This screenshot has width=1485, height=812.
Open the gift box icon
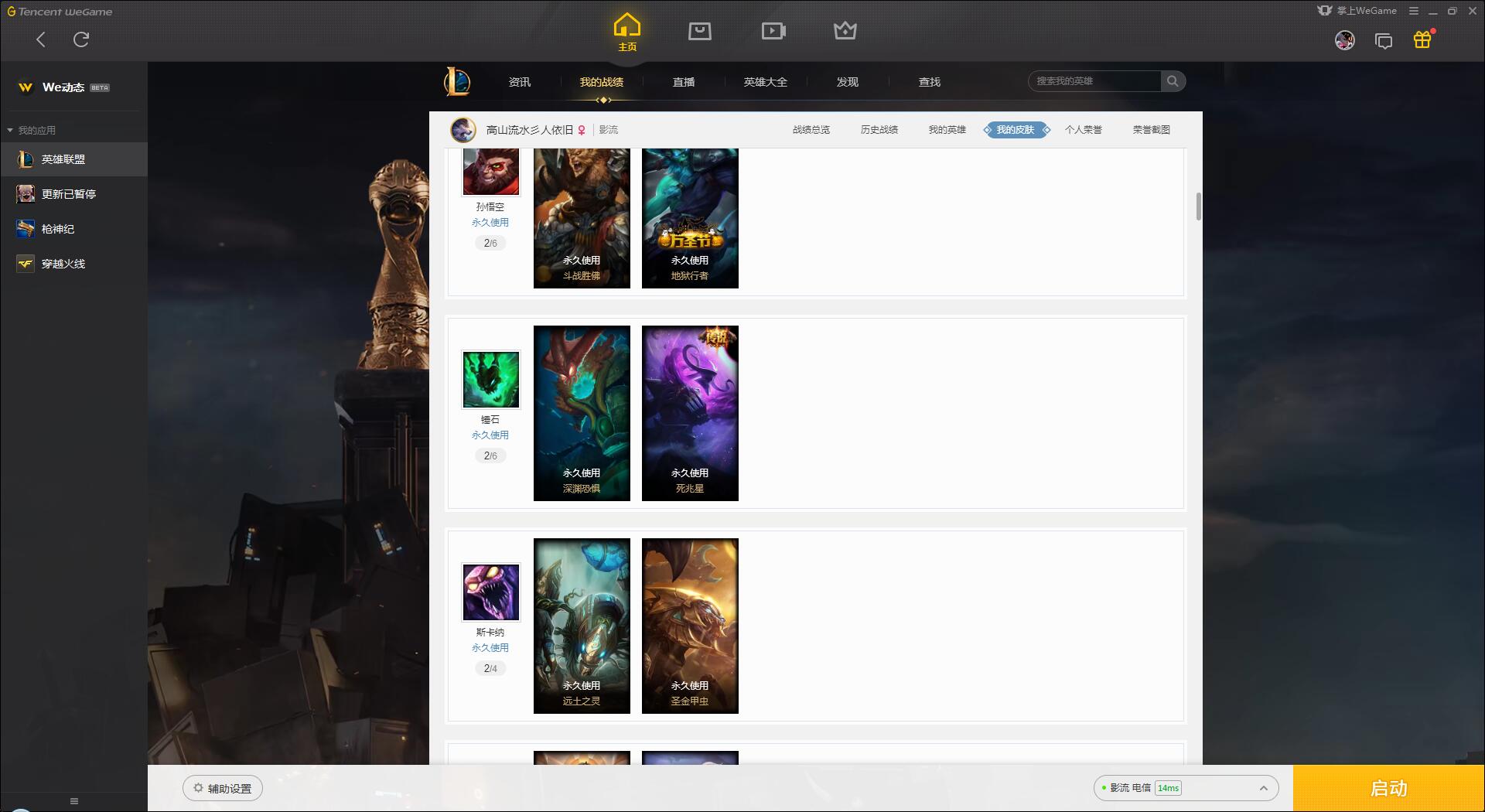pos(1422,39)
